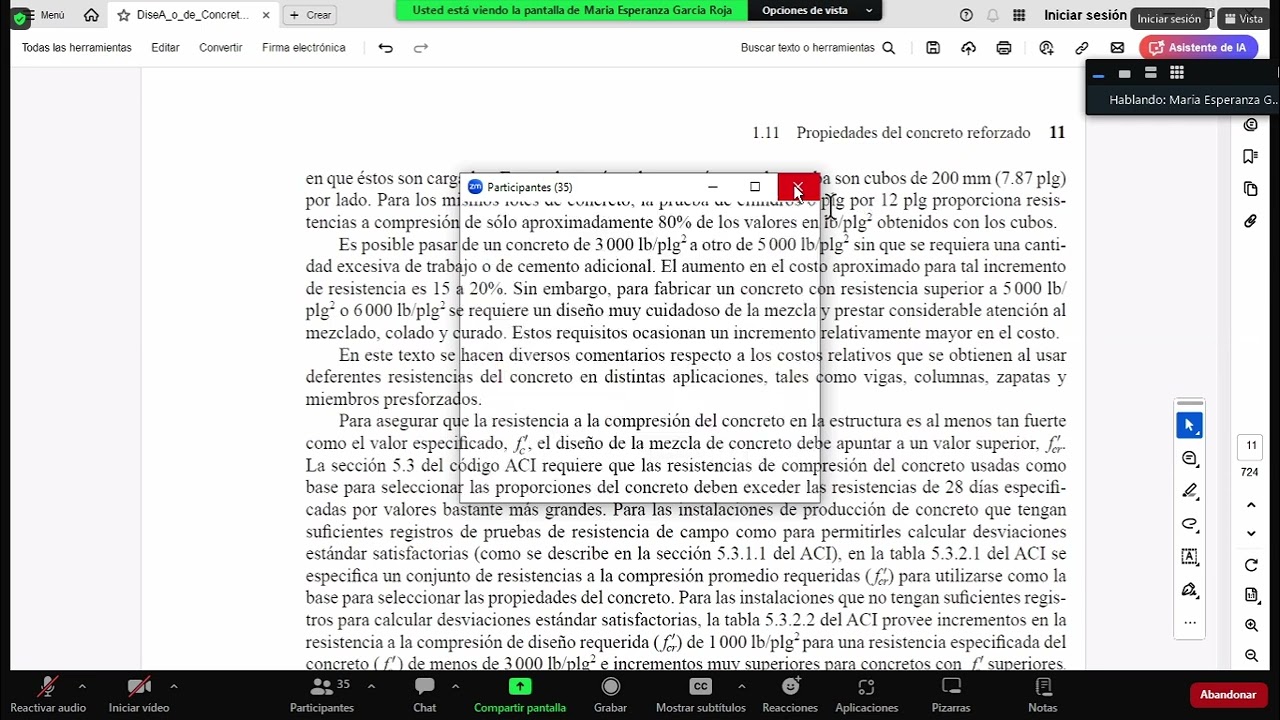Choose the freehand draw lasso tool
The height and width of the screenshot is (720, 1280).
pos(1190,524)
